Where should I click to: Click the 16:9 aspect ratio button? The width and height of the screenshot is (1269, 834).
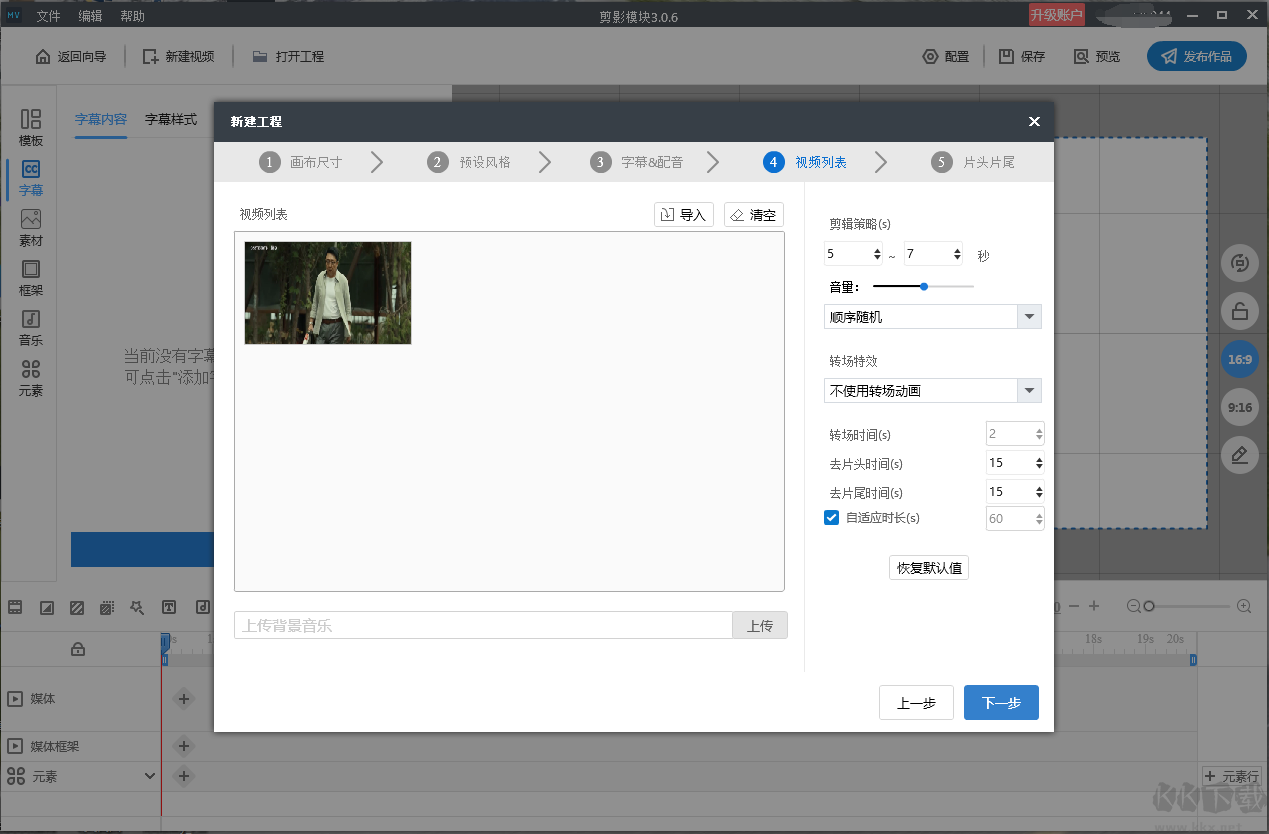pyautogui.click(x=1240, y=359)
